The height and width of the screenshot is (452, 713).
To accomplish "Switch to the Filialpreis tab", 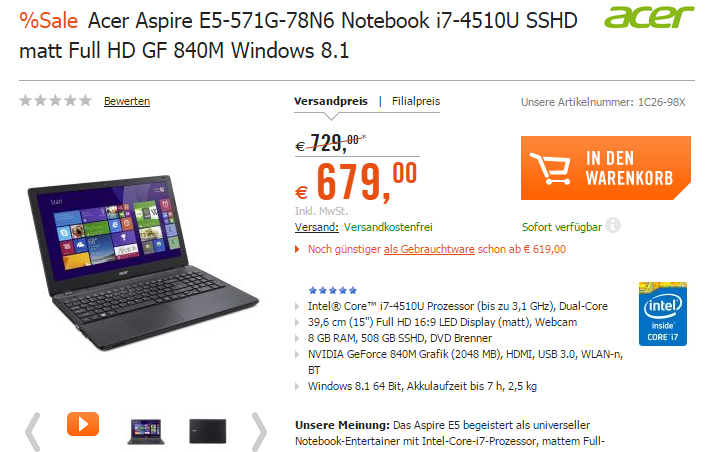I will pos(416,101).
